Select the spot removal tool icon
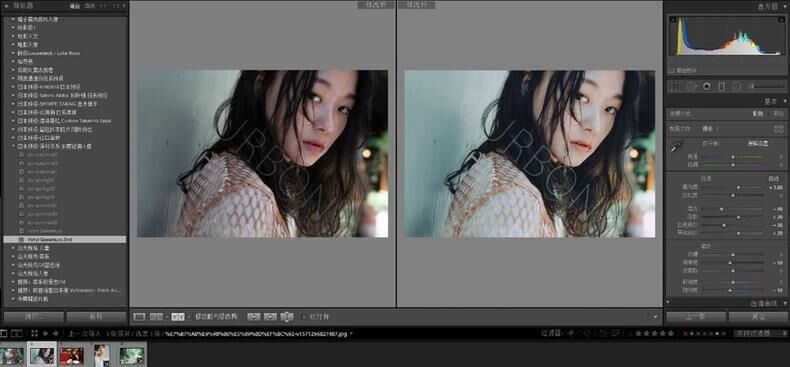This screenshot has width=790, height=367. point(691,87)
